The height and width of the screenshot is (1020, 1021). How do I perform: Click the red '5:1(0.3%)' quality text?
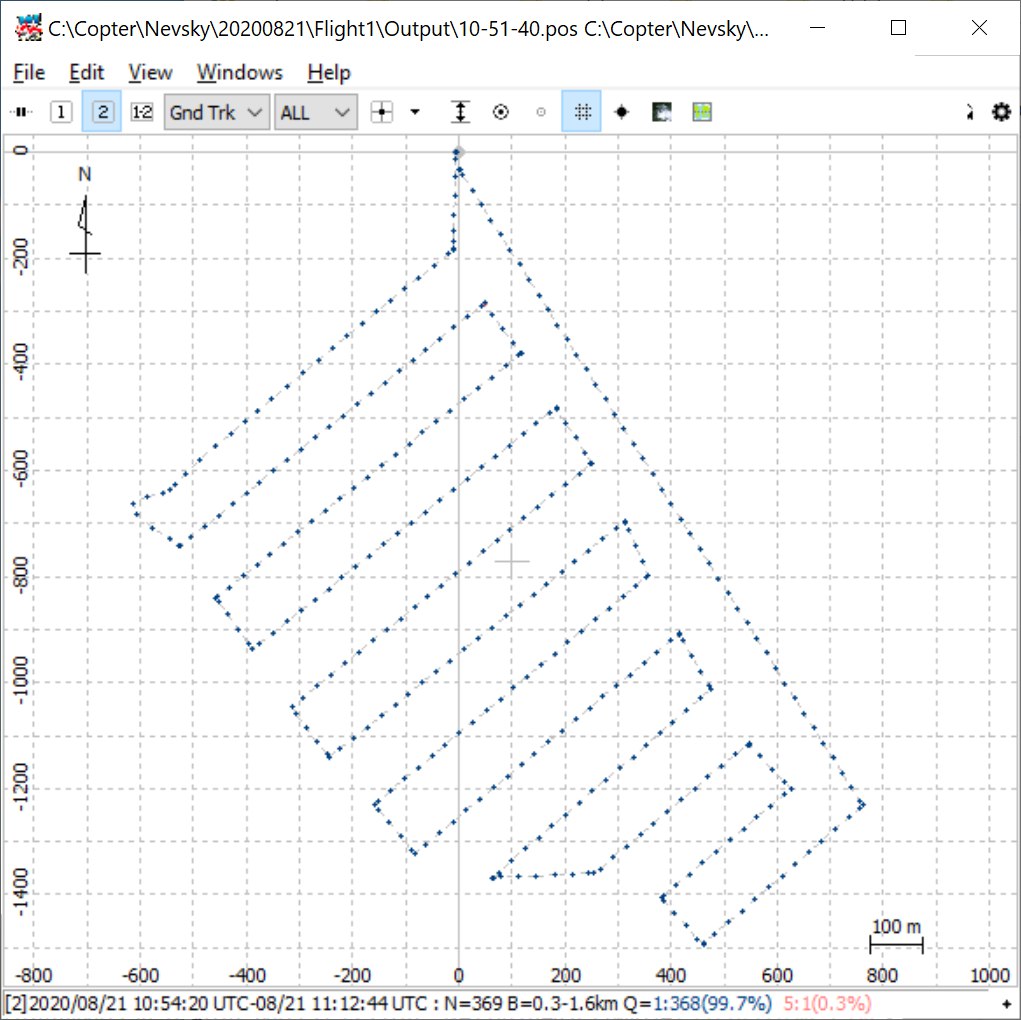[827, 1004]
